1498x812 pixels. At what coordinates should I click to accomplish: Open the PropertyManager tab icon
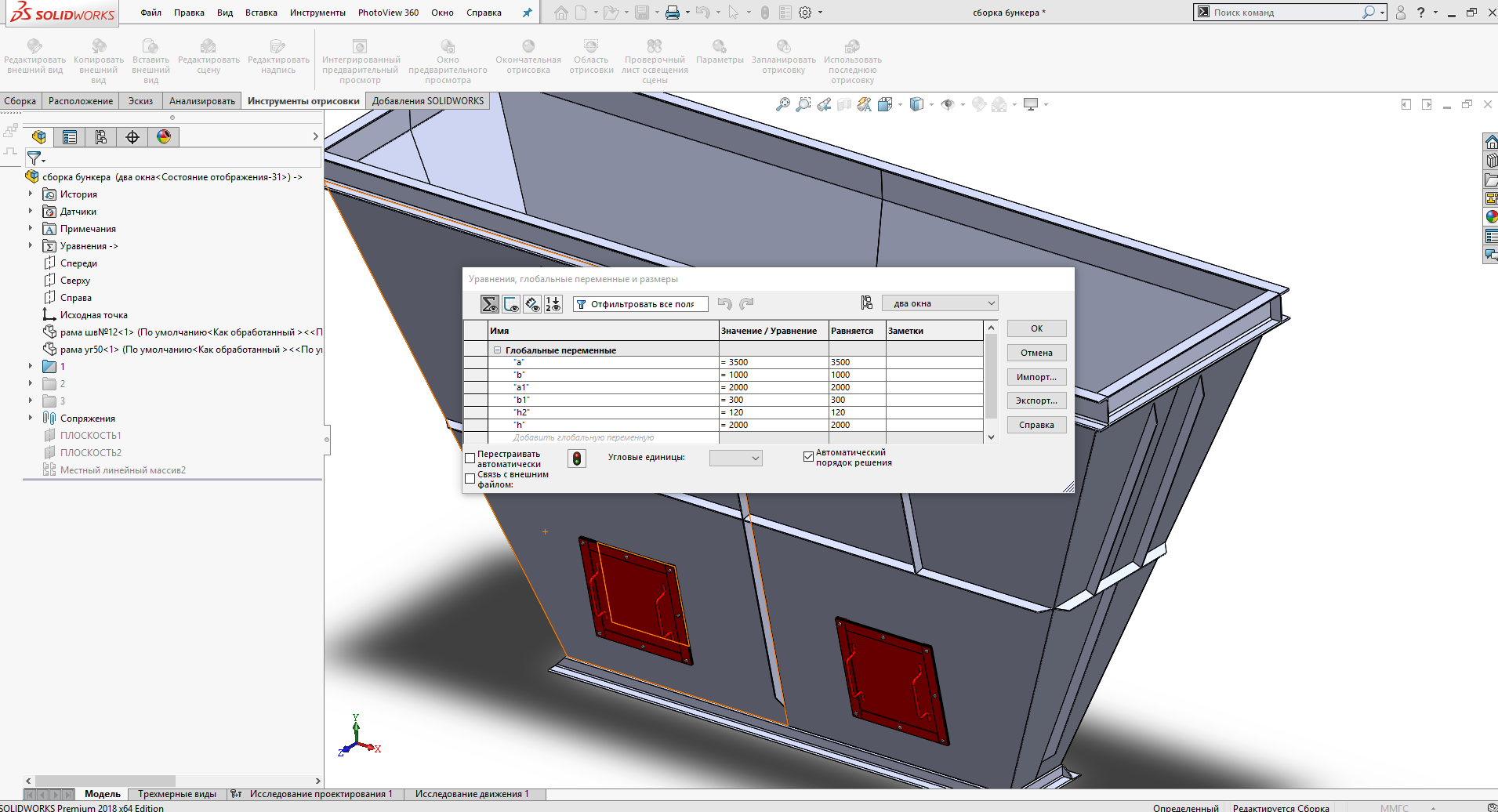click(70, 137)
